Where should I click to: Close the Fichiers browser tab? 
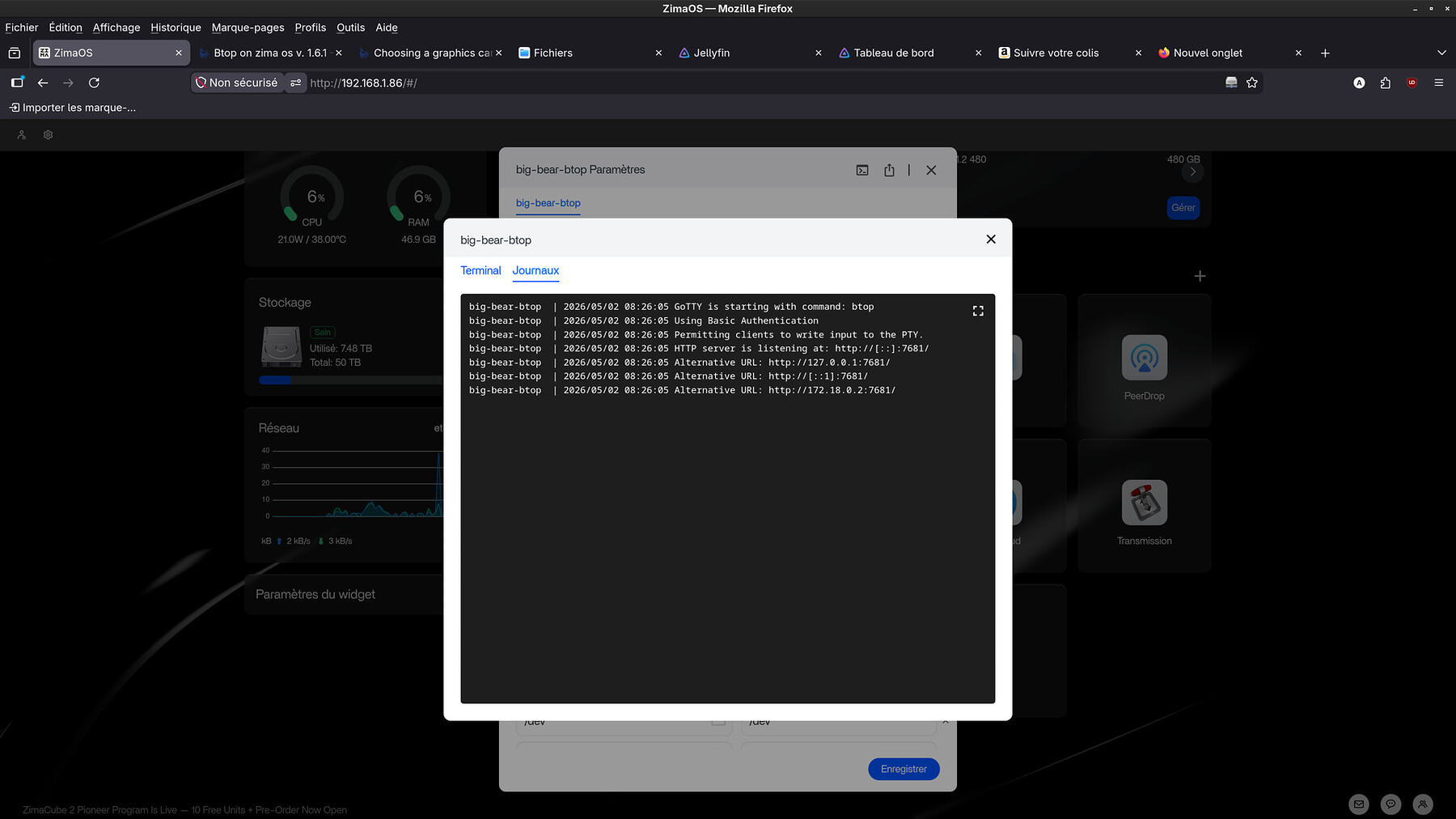[658, 53]
